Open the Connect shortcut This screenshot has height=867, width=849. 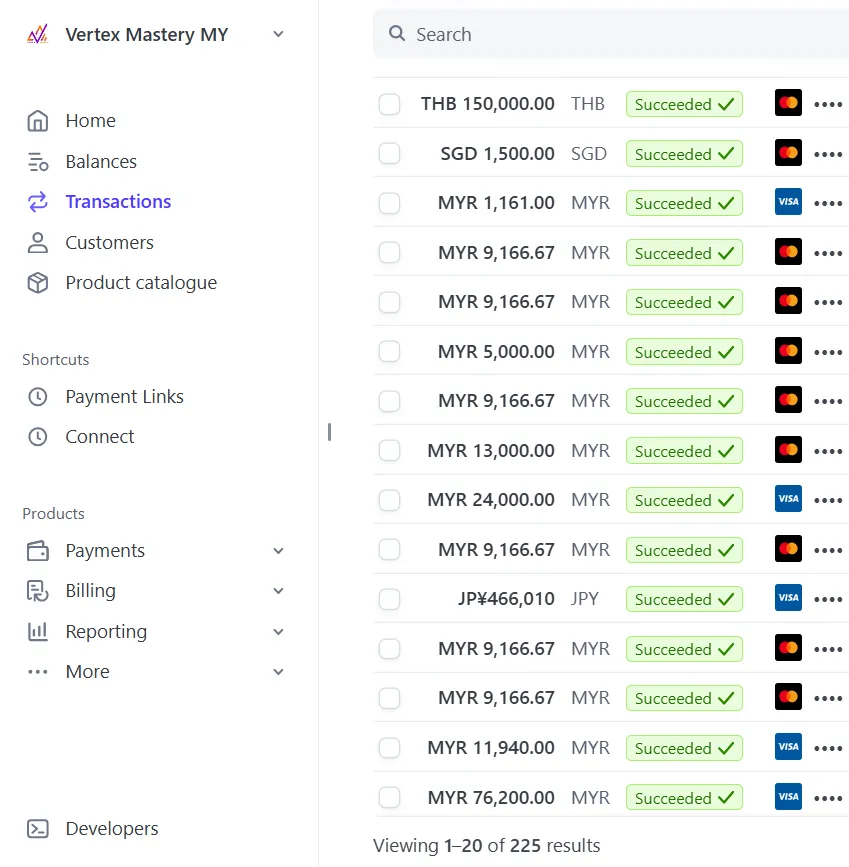(99, 437)
